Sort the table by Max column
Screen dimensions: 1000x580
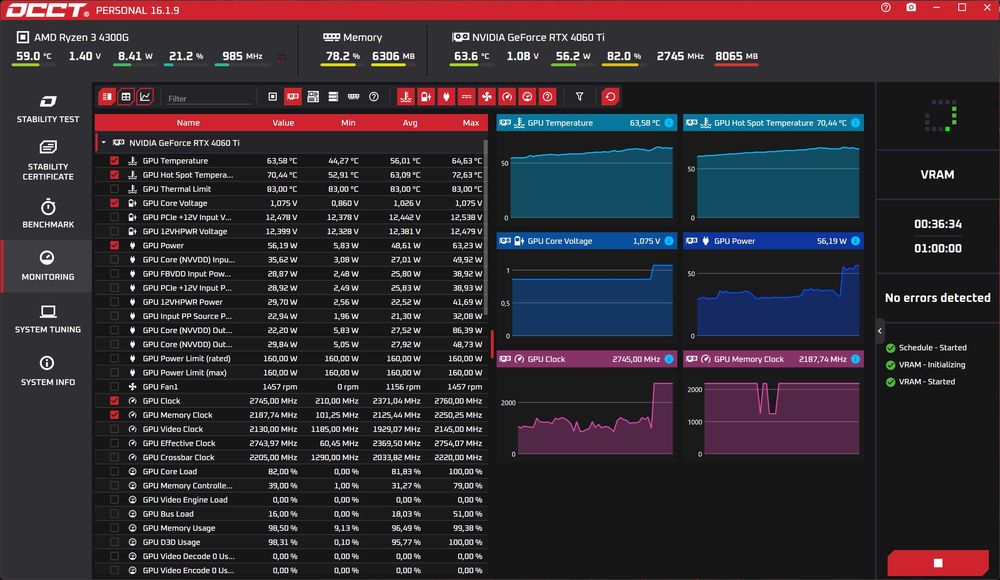[x=471, y=123]
